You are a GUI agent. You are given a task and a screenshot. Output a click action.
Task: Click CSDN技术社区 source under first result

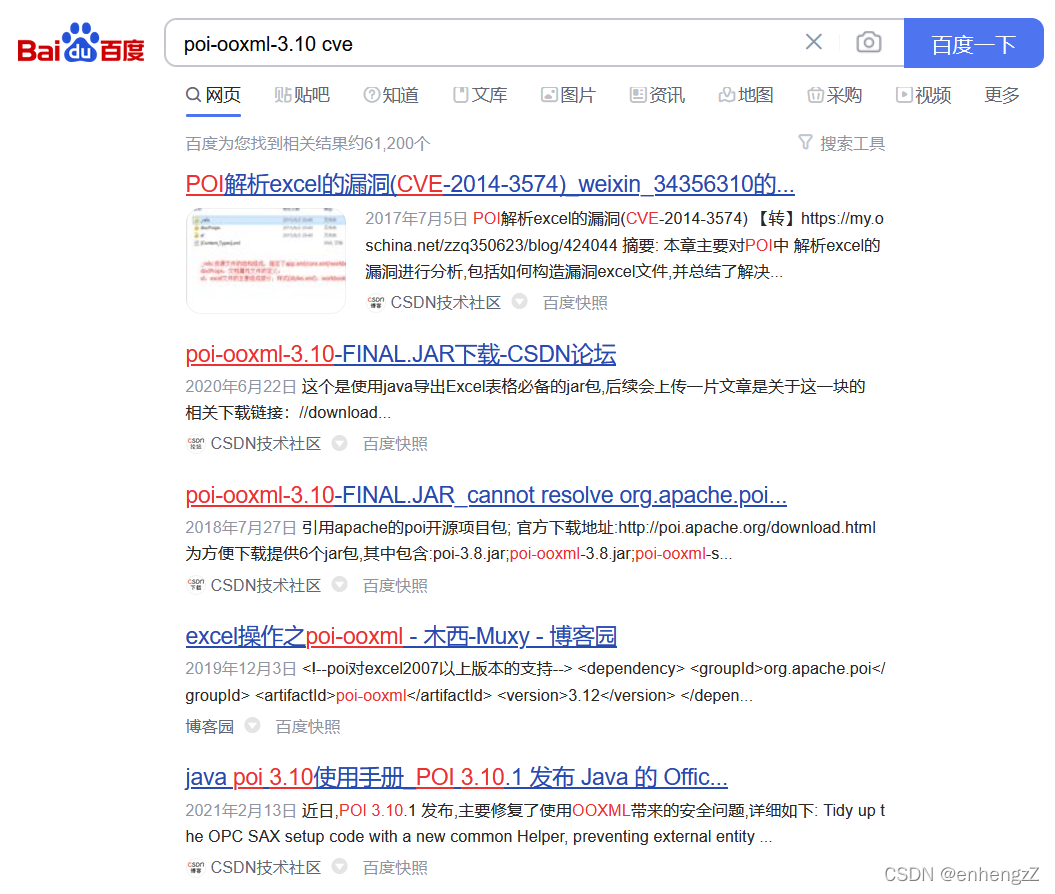pos(445,303)
